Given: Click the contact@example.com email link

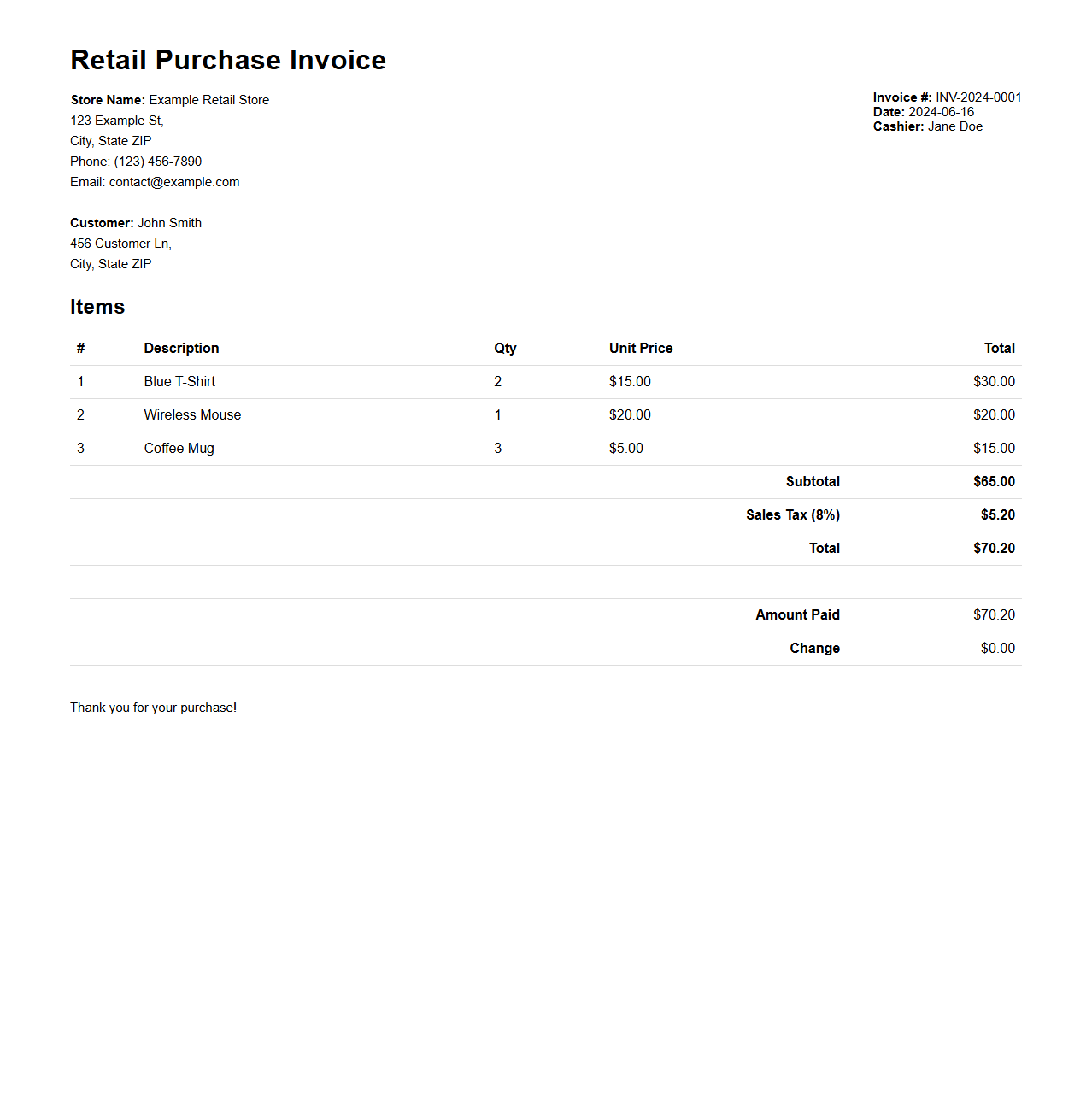Looking at the screenshot, I should pyautogui.click(x=173, y=182).
